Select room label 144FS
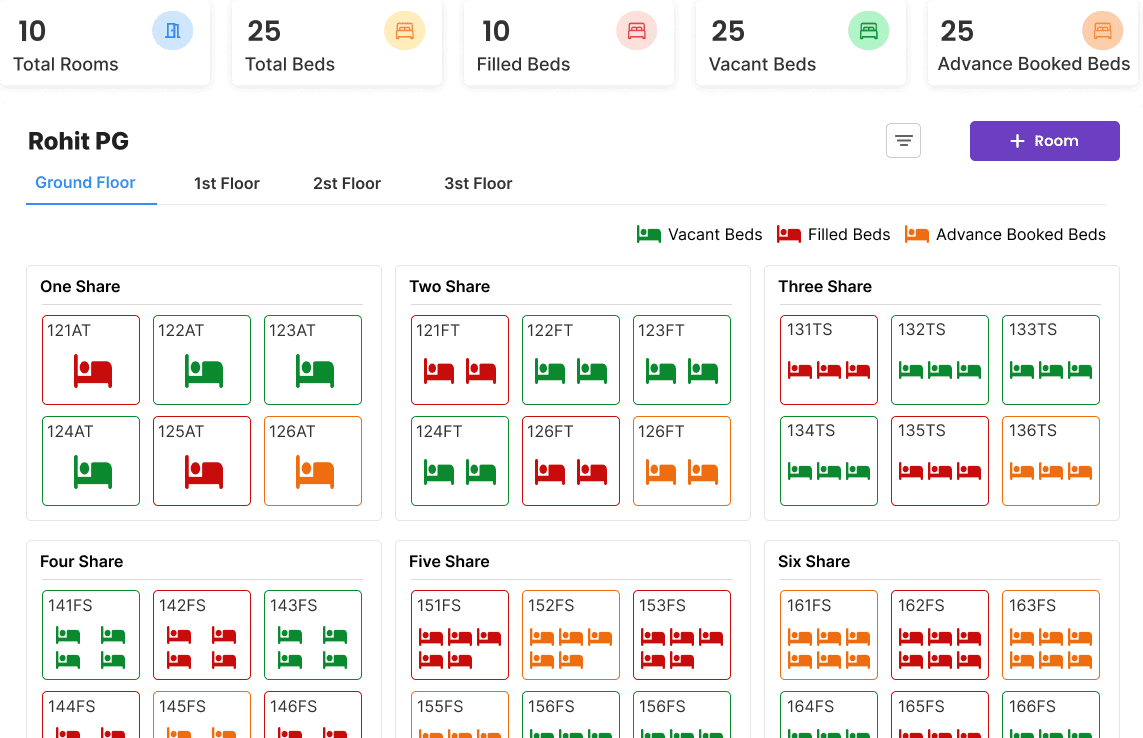The height and width of the screenshot is (738, 1143). point(71,706)
